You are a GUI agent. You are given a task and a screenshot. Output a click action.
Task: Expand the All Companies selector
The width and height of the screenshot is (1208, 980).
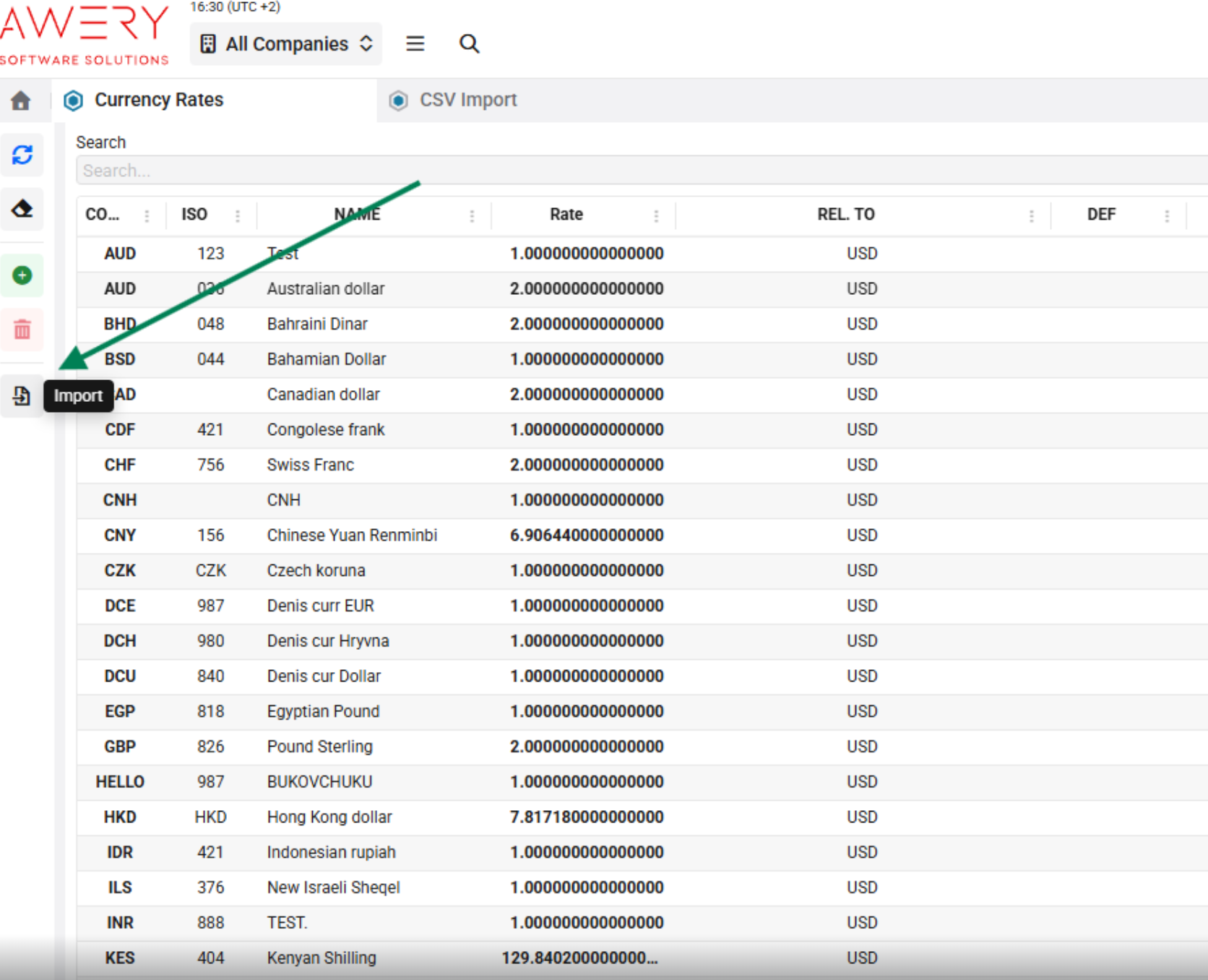[x=286, y=44]
